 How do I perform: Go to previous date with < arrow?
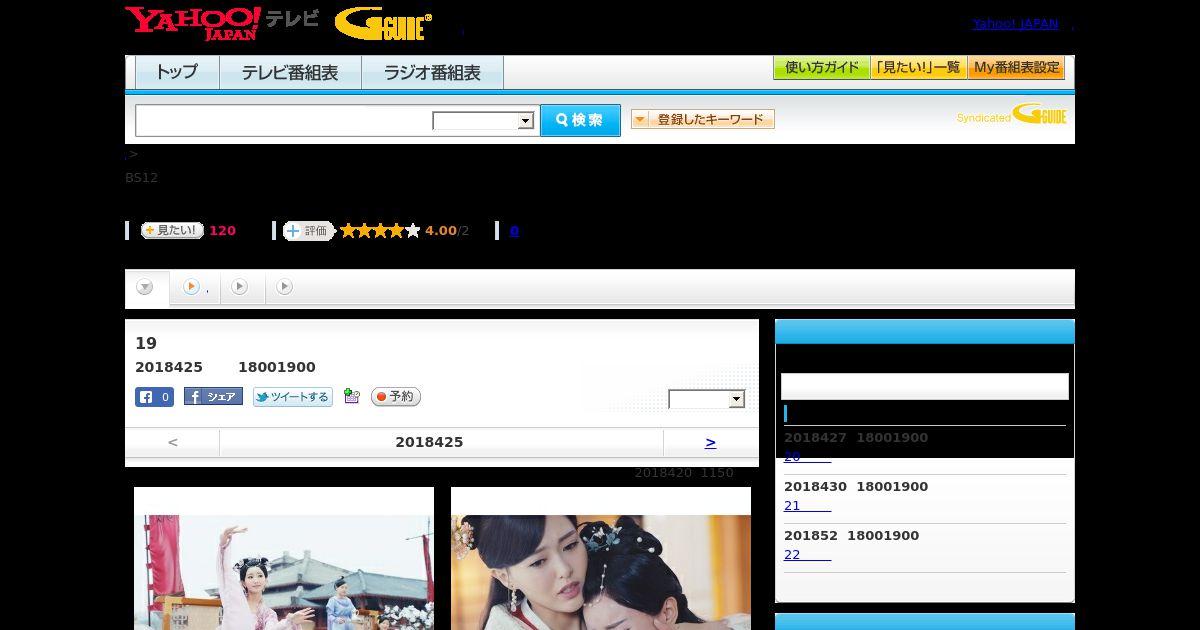click(x=173, y=442)
